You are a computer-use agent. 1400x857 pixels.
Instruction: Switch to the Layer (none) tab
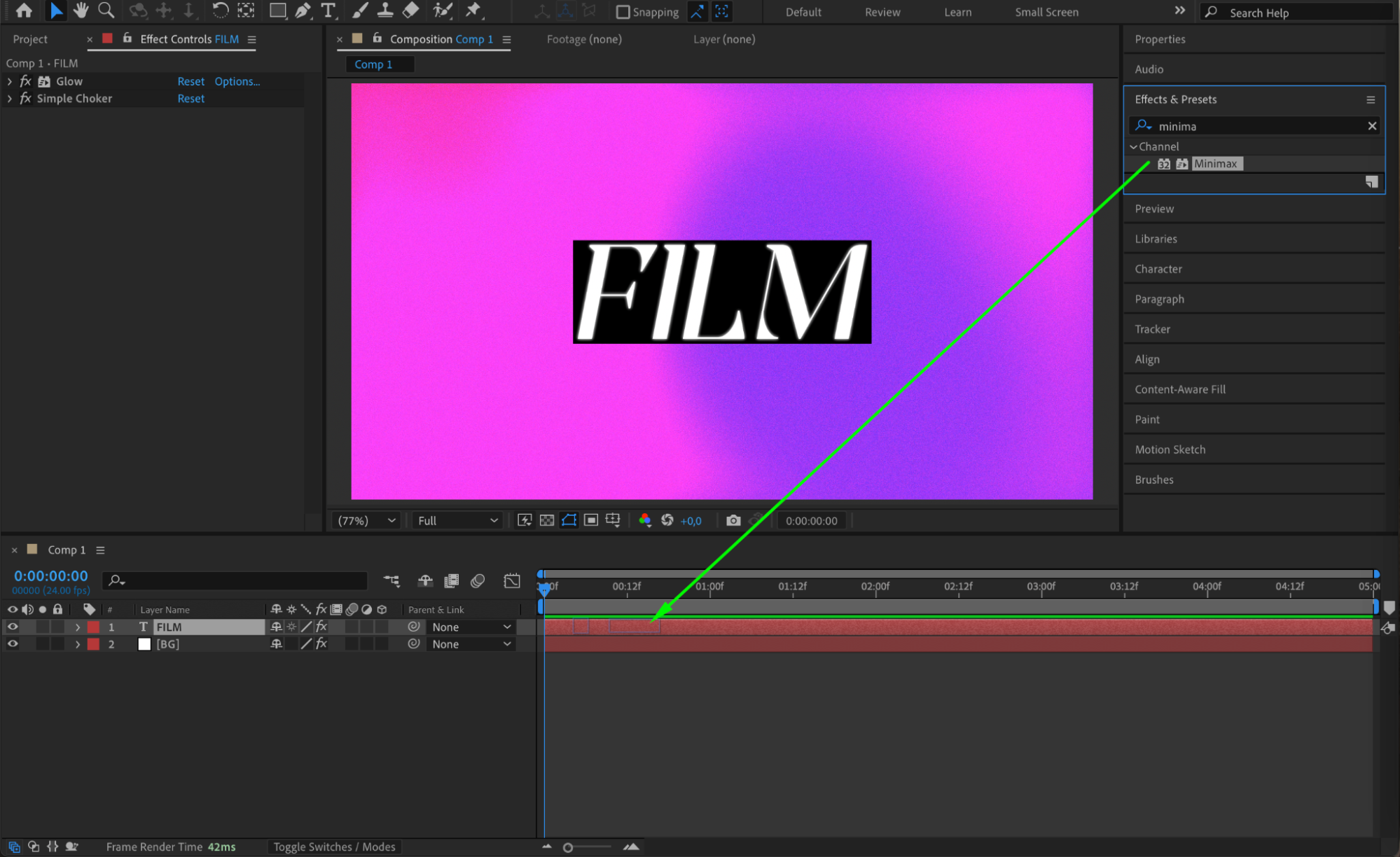pos(724,39)
